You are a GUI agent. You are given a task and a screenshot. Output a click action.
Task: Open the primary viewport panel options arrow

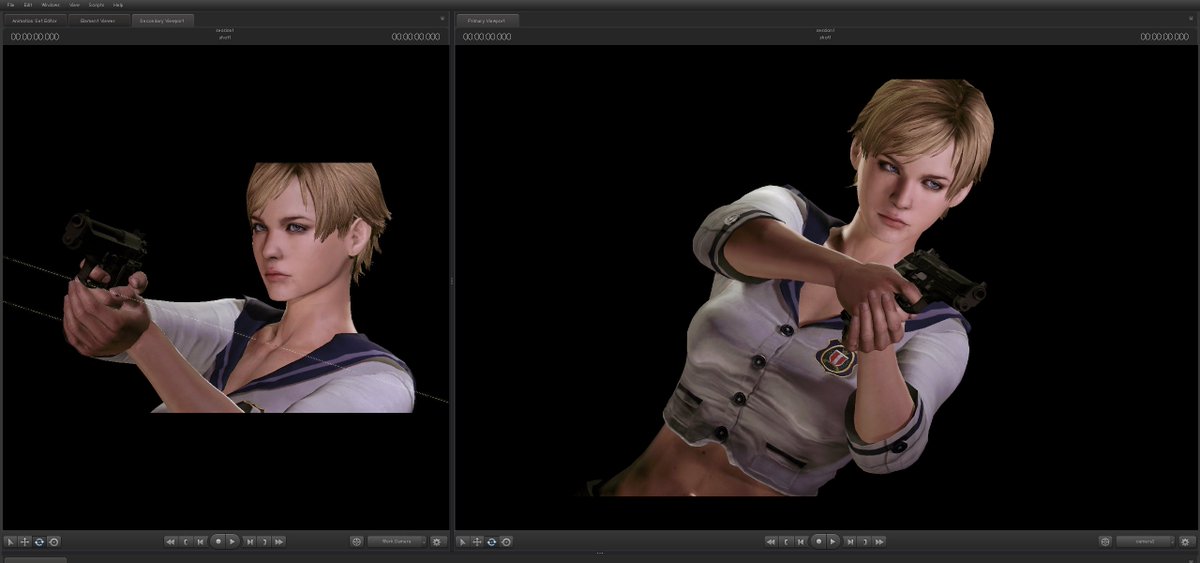coord(1192,19)
